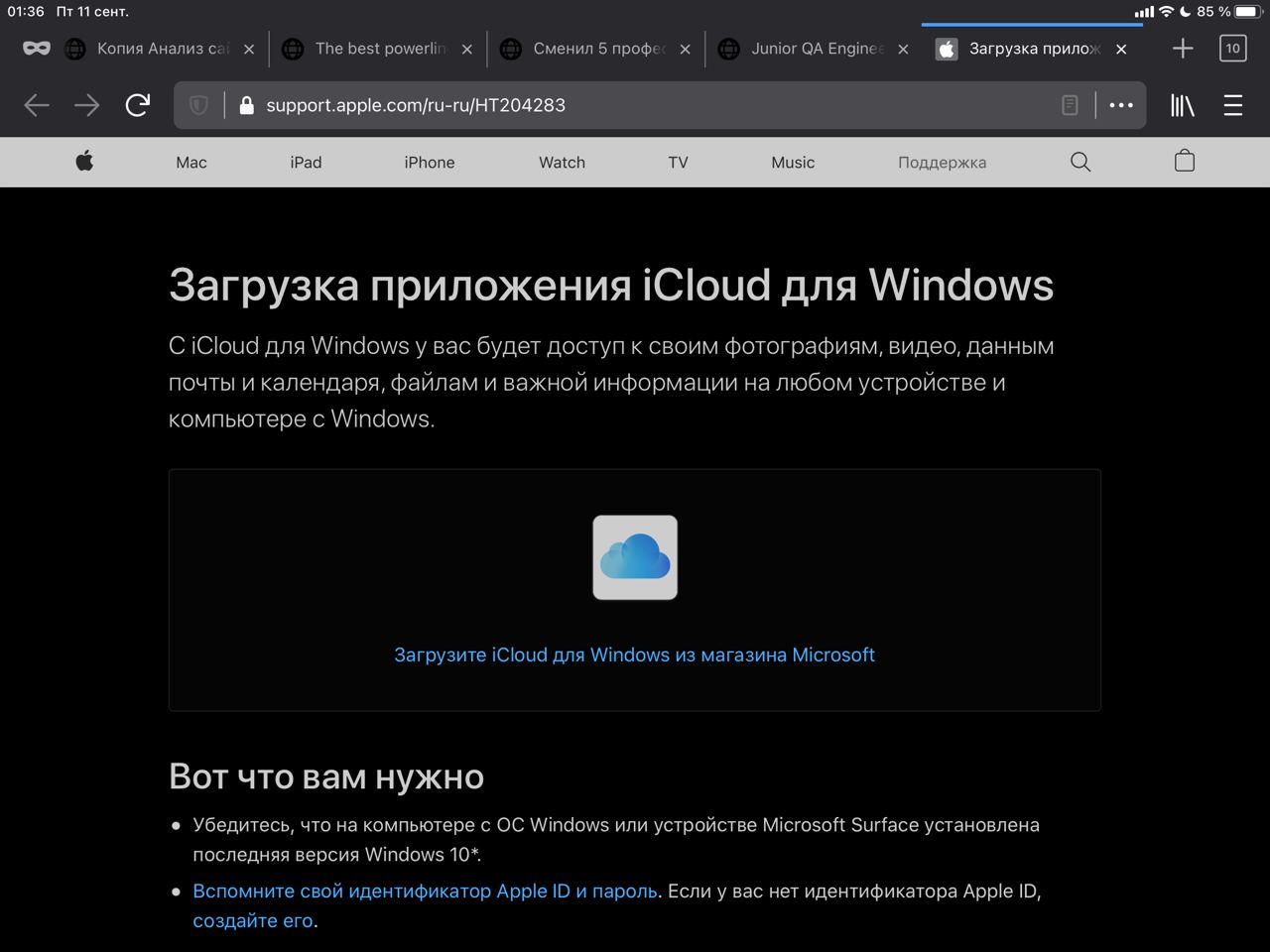This screenshot has width=1270, height=952.
Task: Open 'Вспомните свой идентификатор Apple ID и пароль' link
Action: coord(425,891)
